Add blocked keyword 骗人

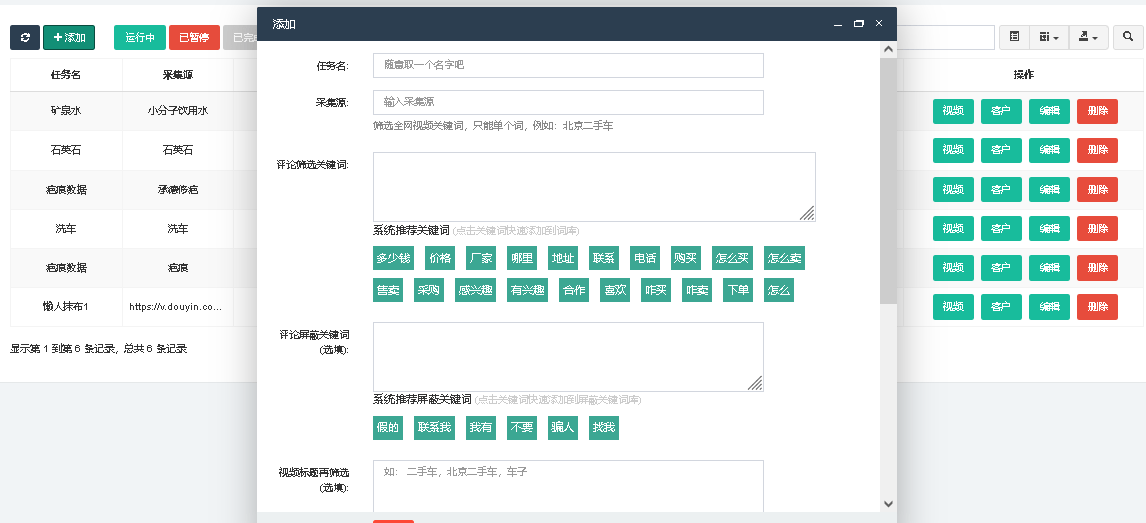(563, 428)
